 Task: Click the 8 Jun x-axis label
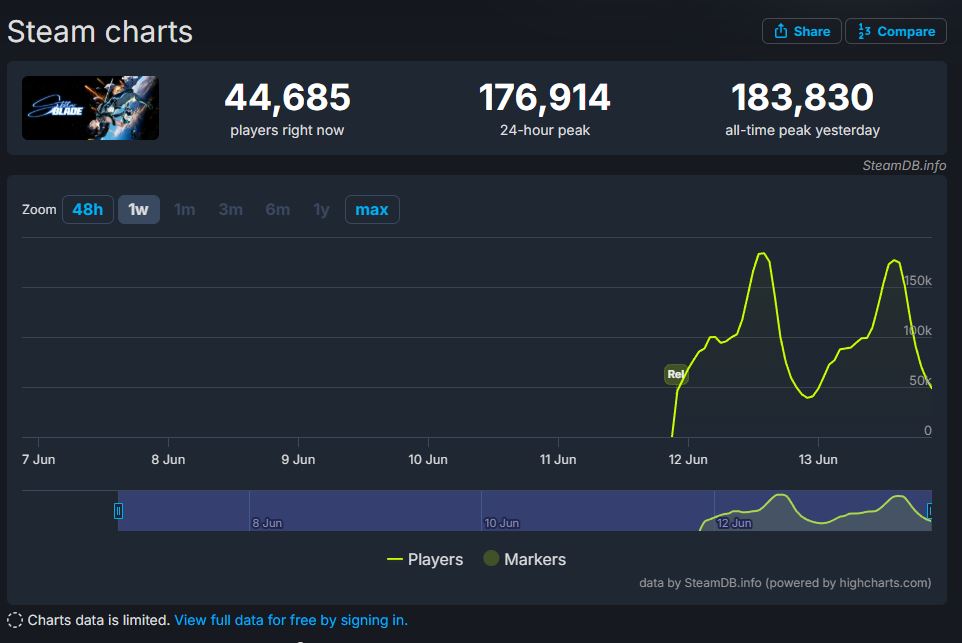168,460
